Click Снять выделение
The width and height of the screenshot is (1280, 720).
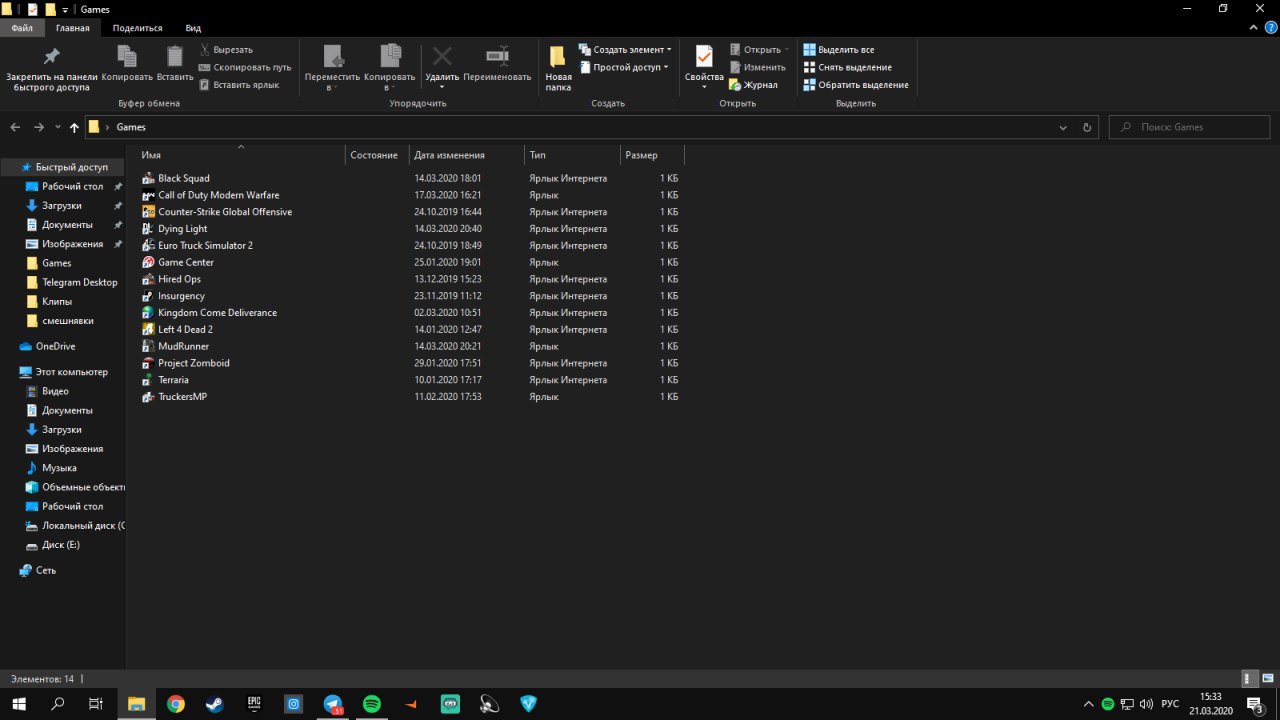847,67
